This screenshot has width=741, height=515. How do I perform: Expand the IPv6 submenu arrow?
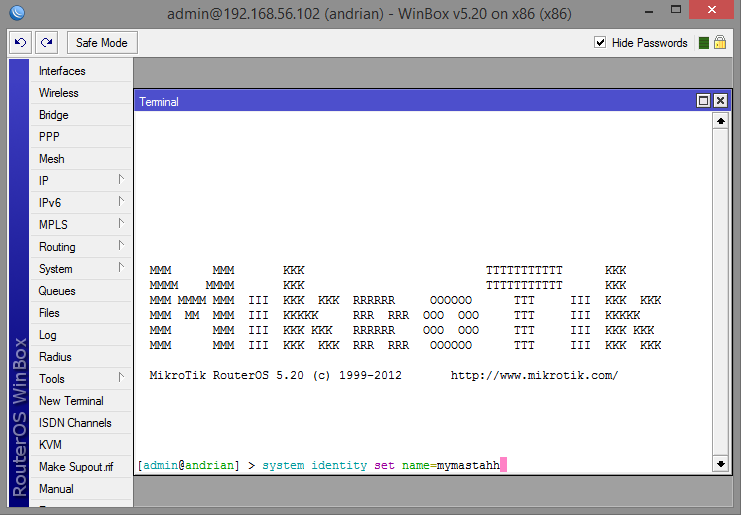point(121,202)
